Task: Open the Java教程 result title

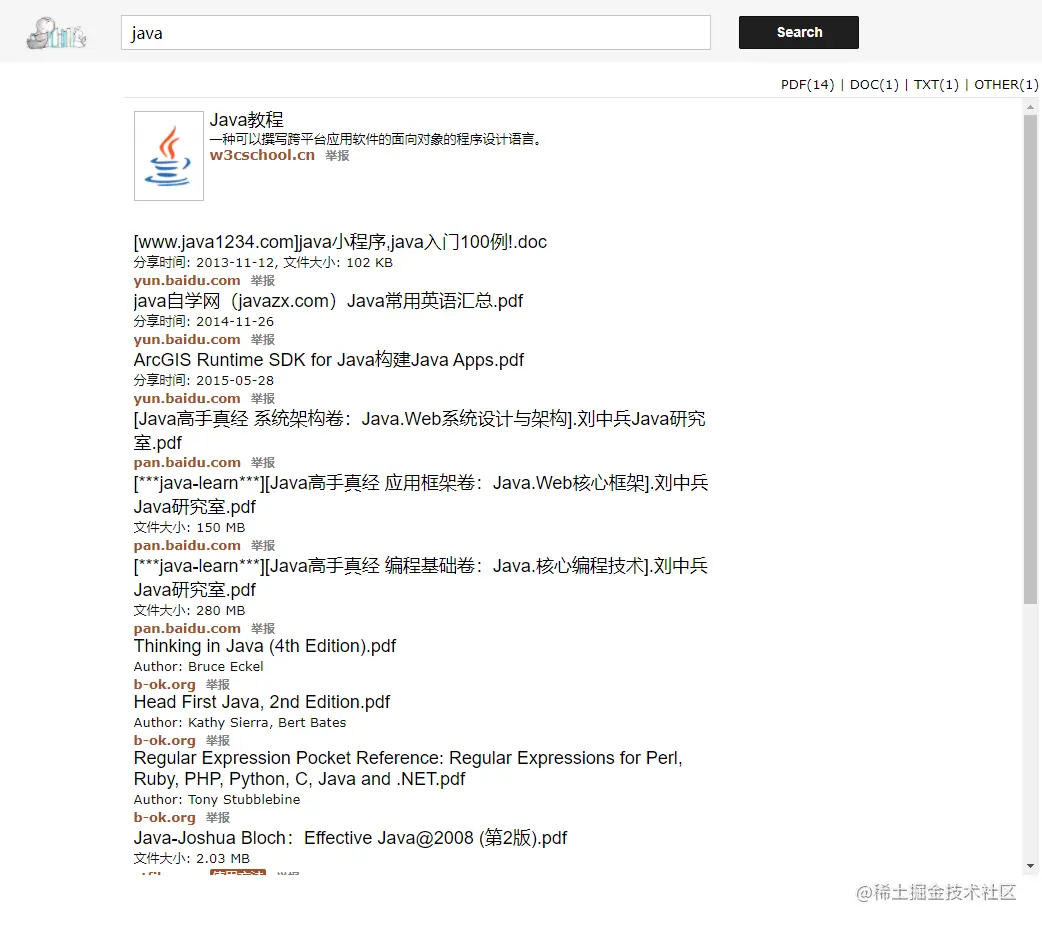Action: coord(247,120)
